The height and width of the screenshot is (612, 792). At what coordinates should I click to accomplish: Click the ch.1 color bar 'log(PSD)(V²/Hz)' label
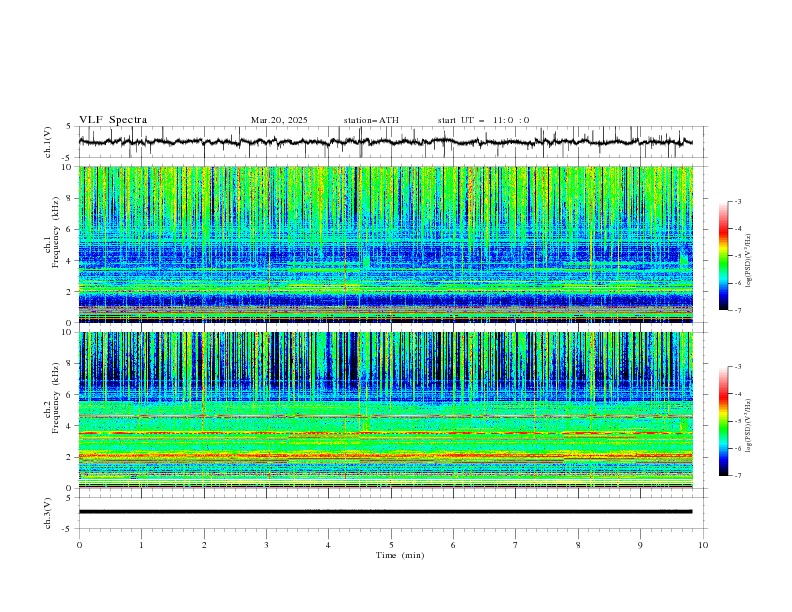[749, 261]
